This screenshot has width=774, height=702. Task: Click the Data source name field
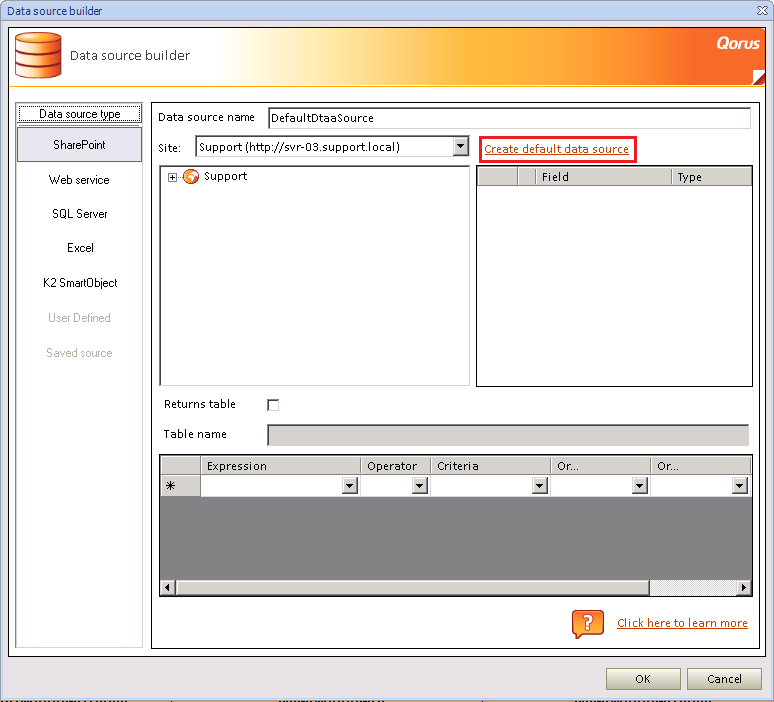(509, 118)
